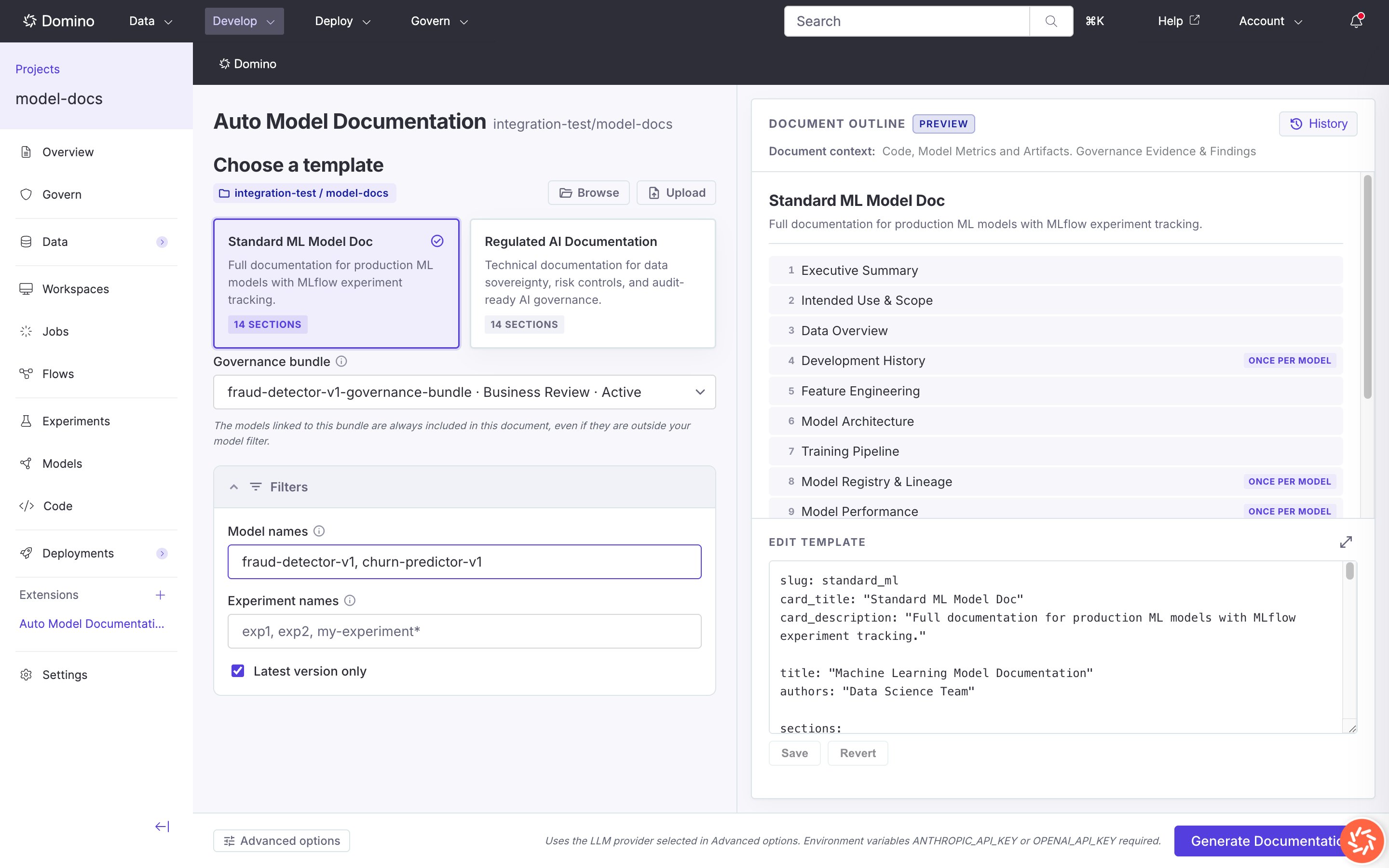Go to Workspaces in the sidebar
This screenshot has width=1389, height=868.
[76, 289]
